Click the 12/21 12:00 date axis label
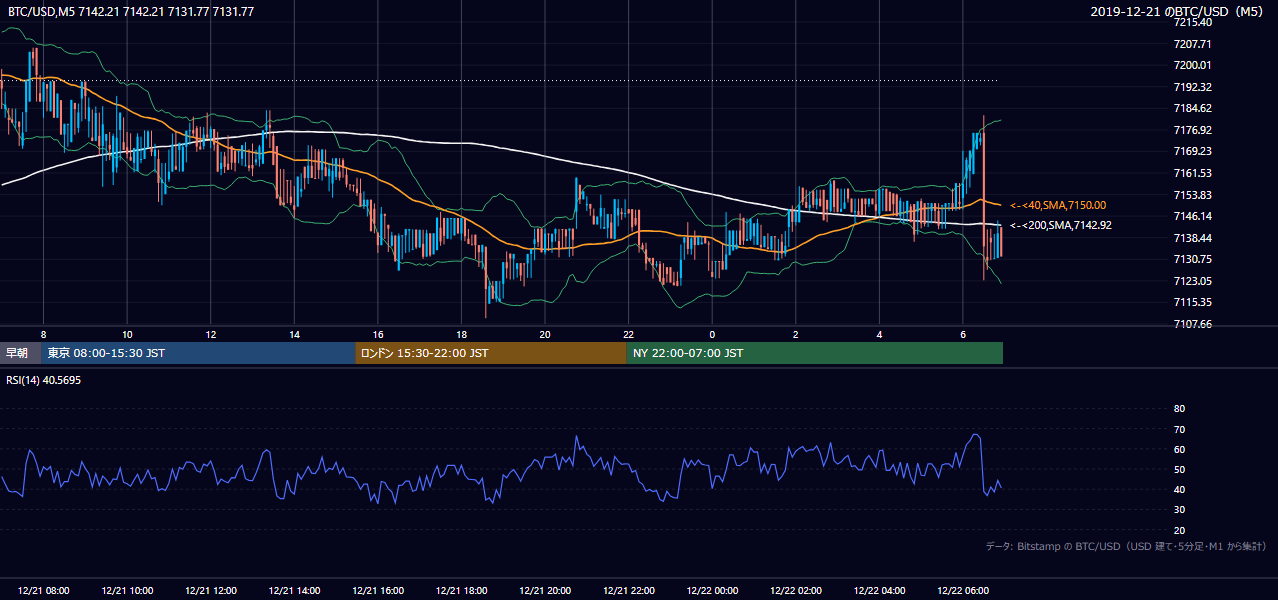This screenshot has height=600, width=1278. pos(211,591)
